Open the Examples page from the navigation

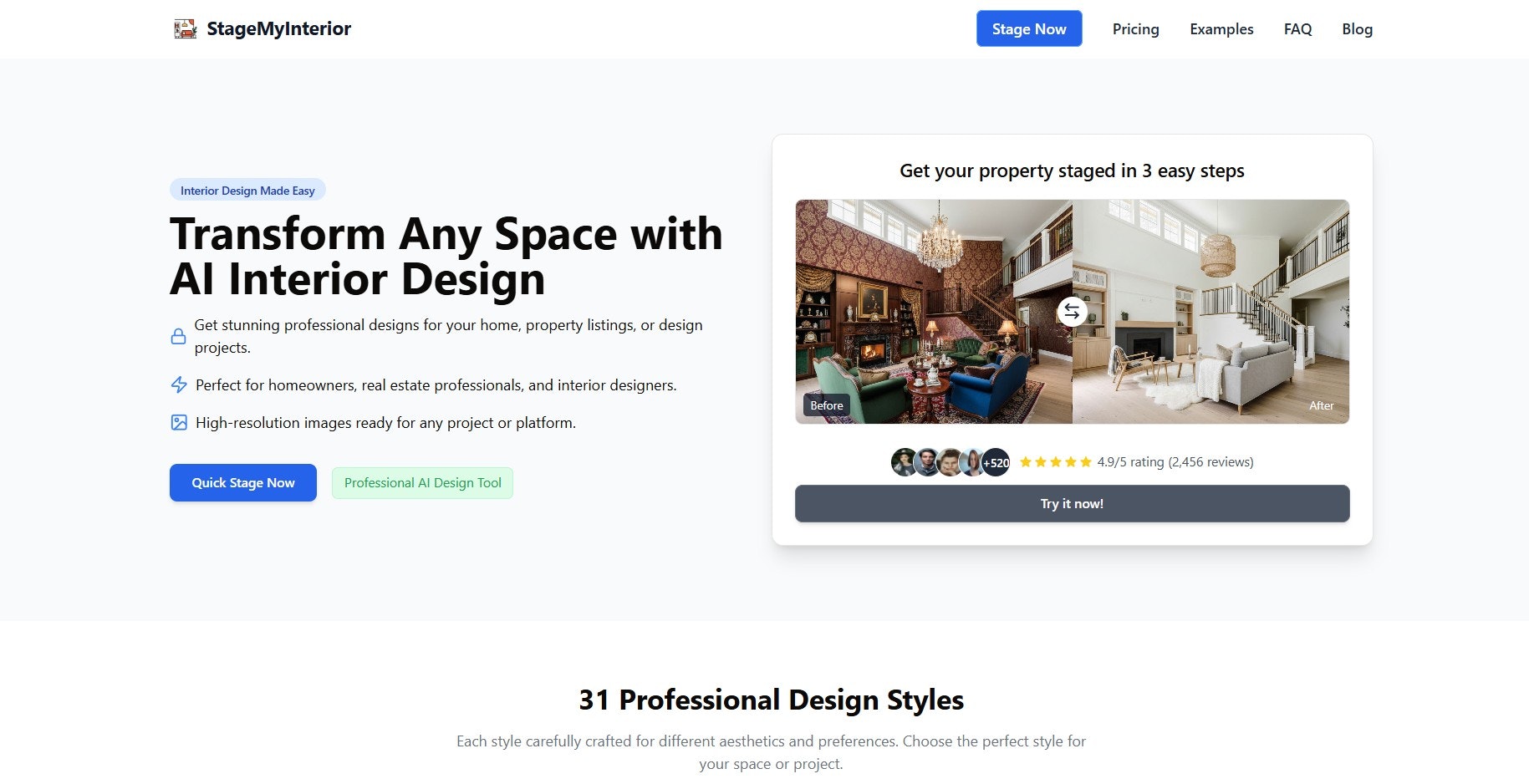point(1221,28)
